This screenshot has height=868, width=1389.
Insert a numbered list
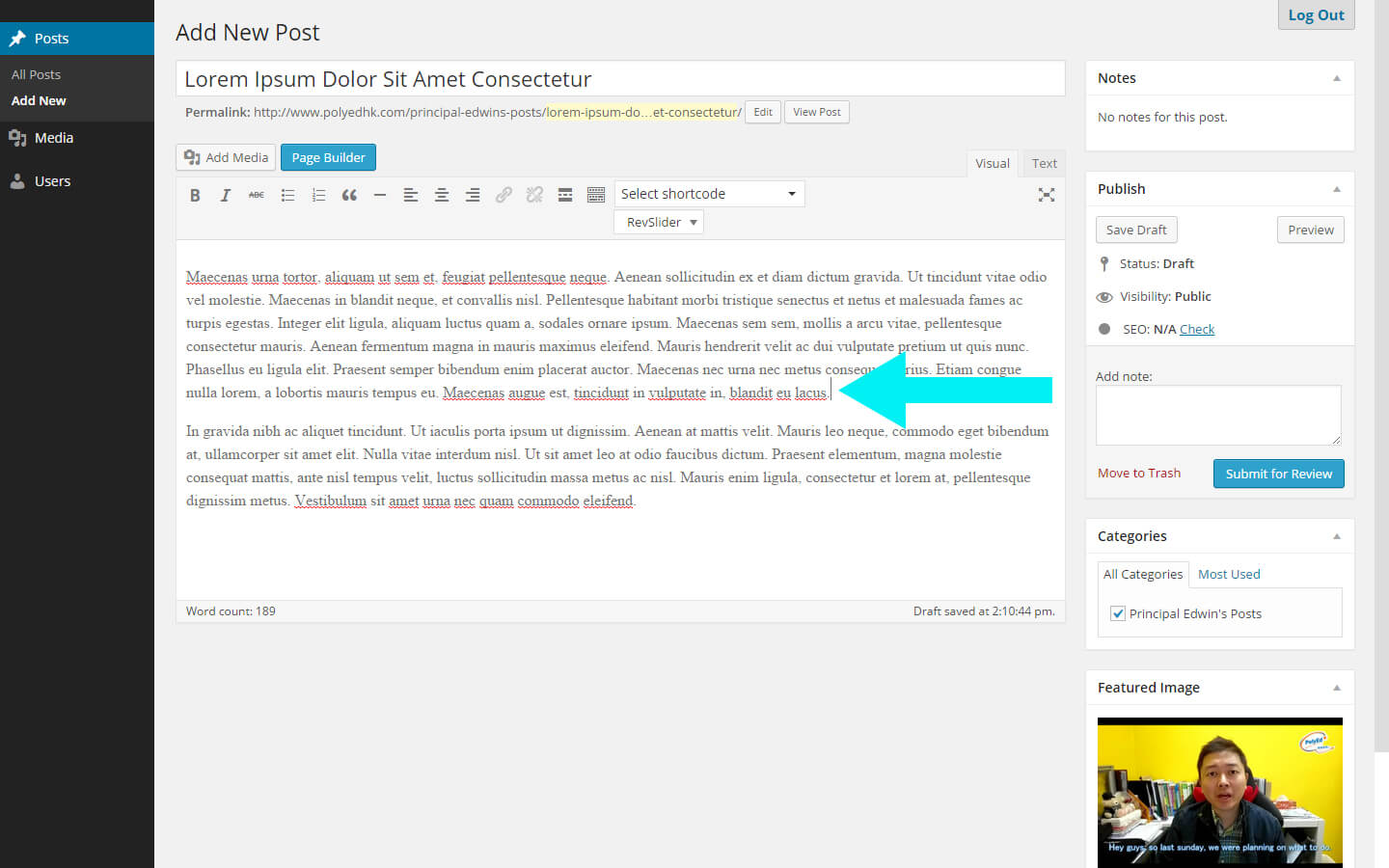[x=318, y=195]
